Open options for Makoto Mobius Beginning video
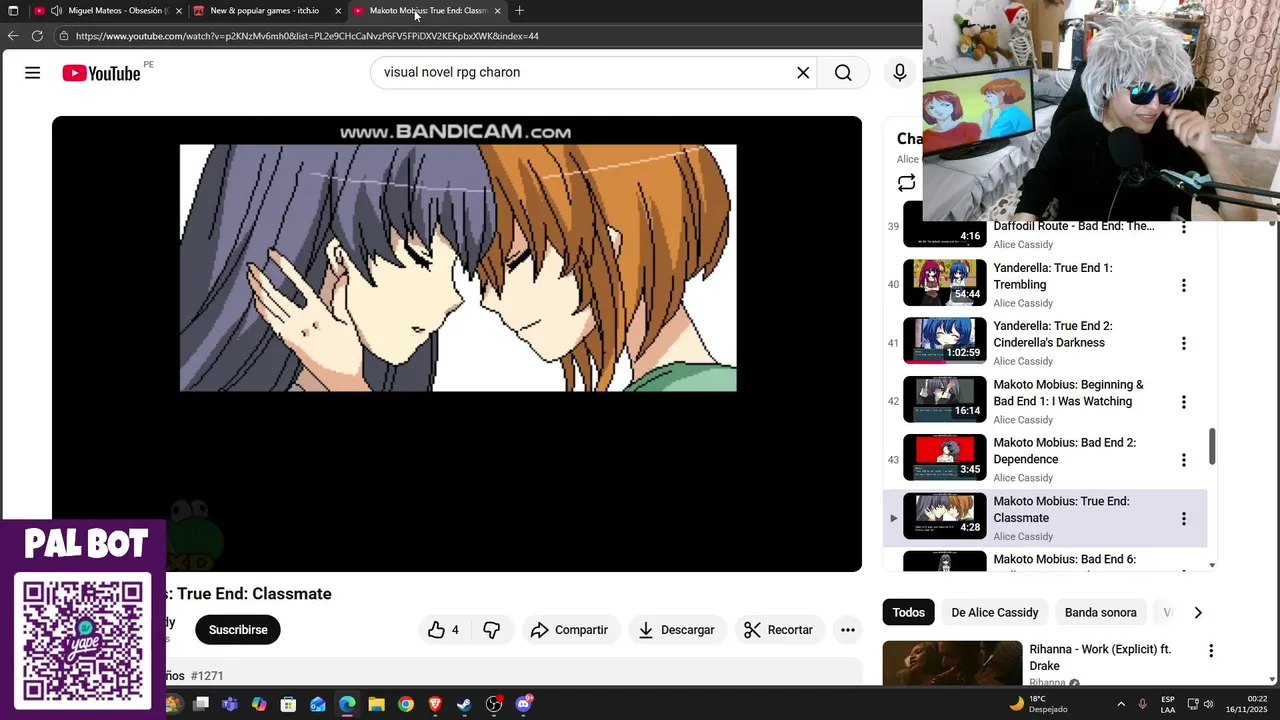Screen dimensions: 1280x720 [x=1183, y=402]
